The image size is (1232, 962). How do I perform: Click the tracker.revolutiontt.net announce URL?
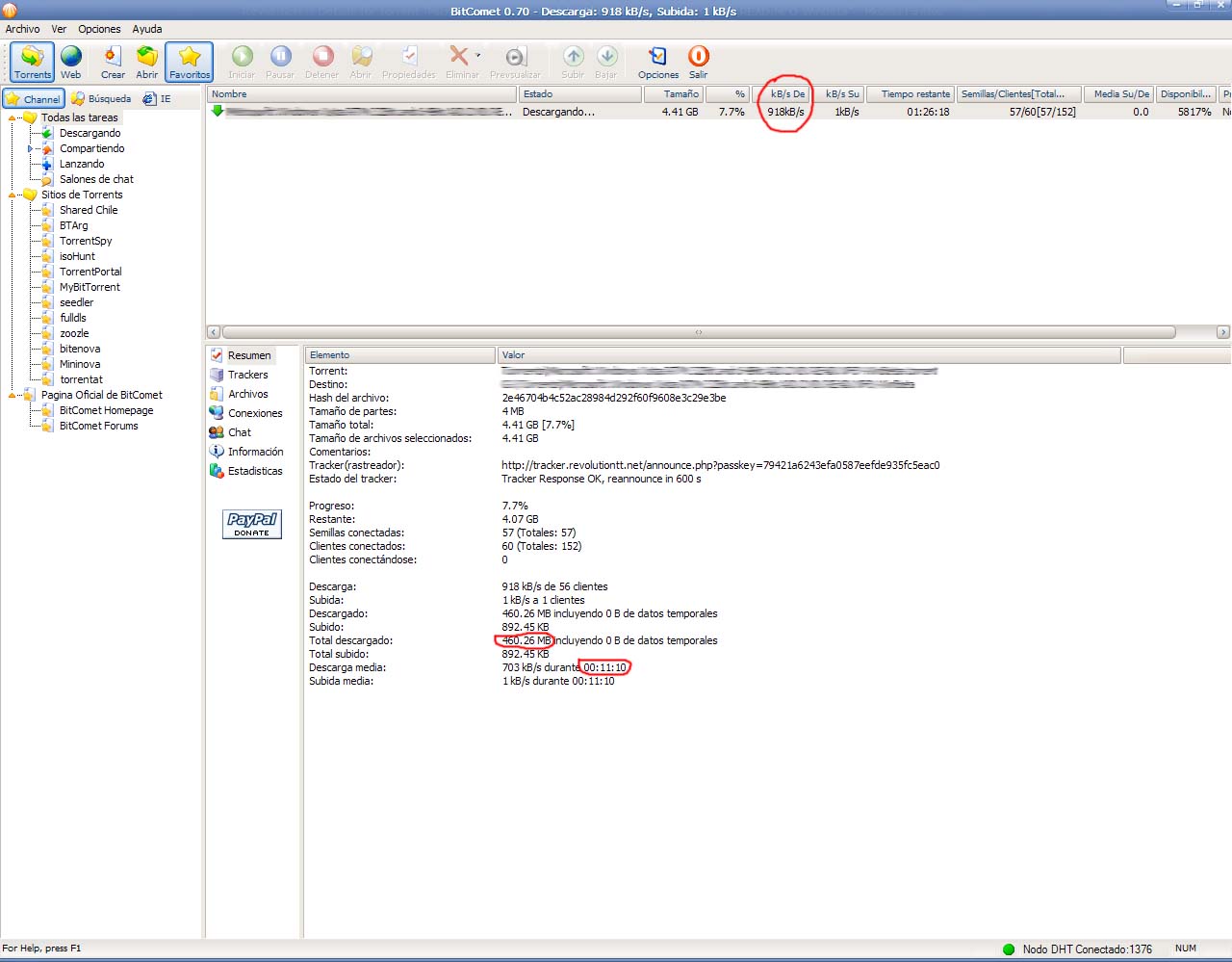coord(721,465)
